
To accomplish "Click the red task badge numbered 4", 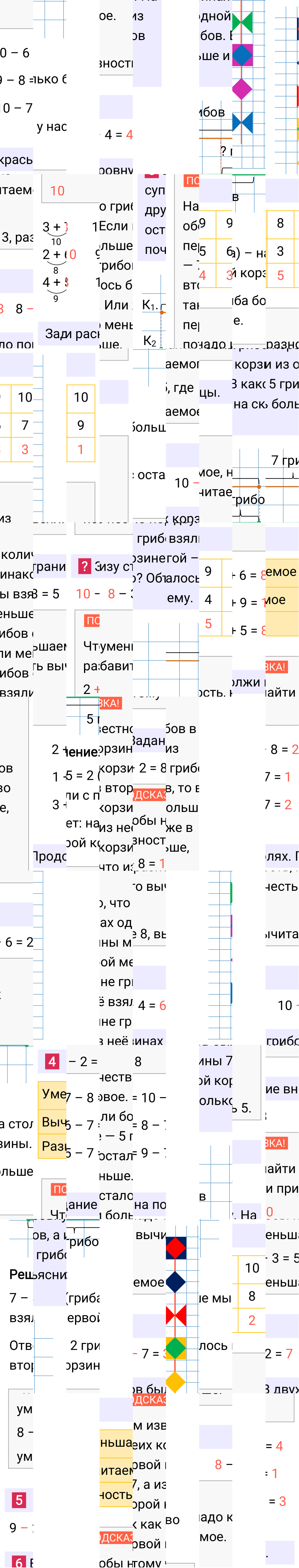I will pos(52,1062).
